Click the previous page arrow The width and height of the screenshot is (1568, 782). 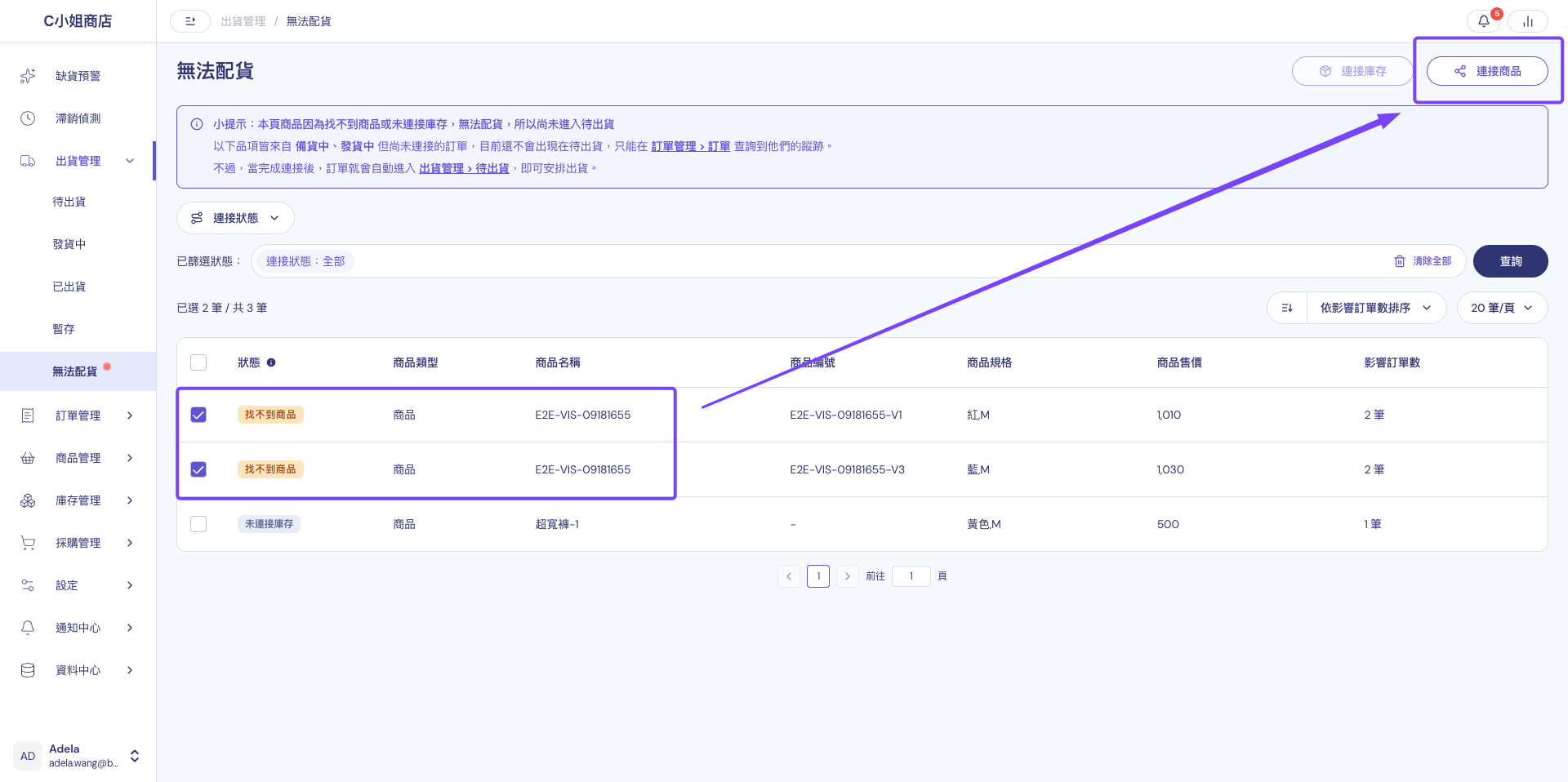pos(789,576)
